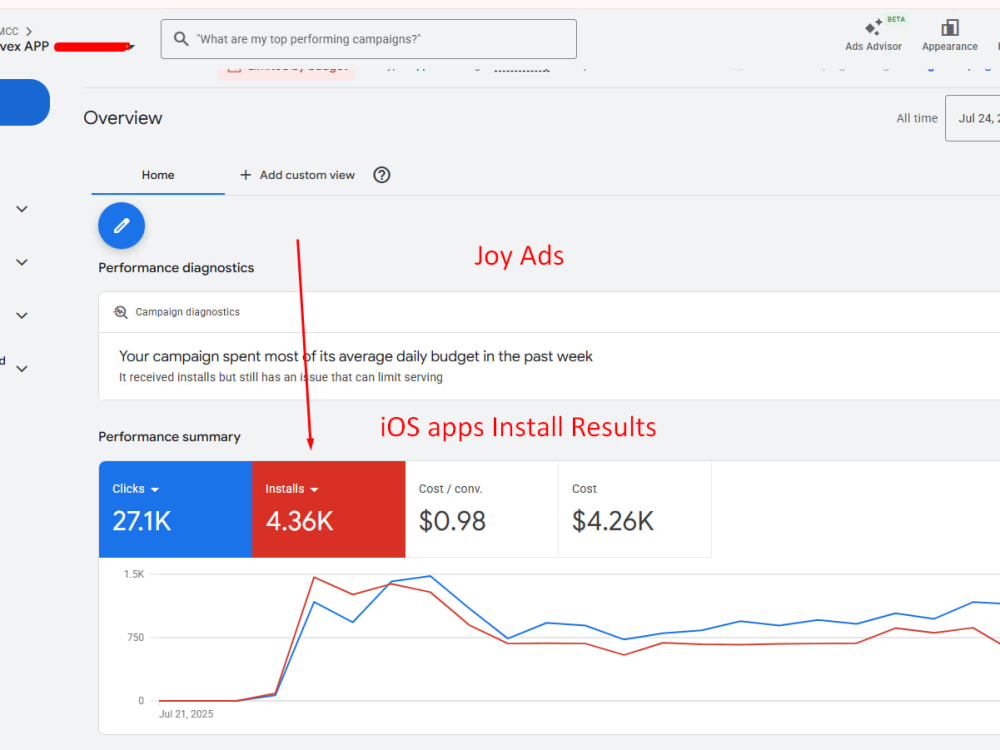Click the Overview page title
1000x750 pixels.
tap(122, 118)
